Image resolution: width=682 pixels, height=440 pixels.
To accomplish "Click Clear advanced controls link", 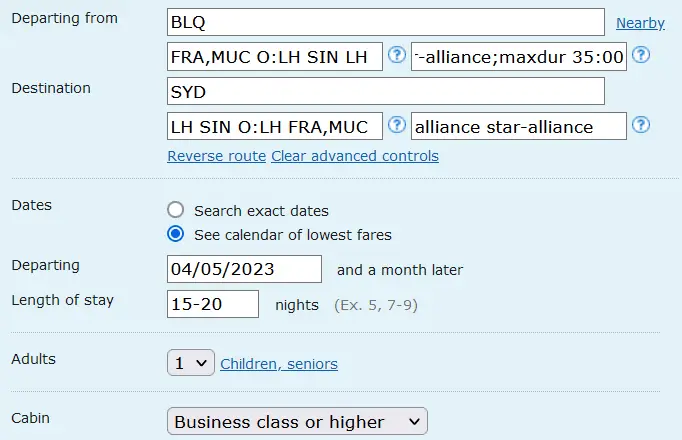I will (x=354, y=156).
